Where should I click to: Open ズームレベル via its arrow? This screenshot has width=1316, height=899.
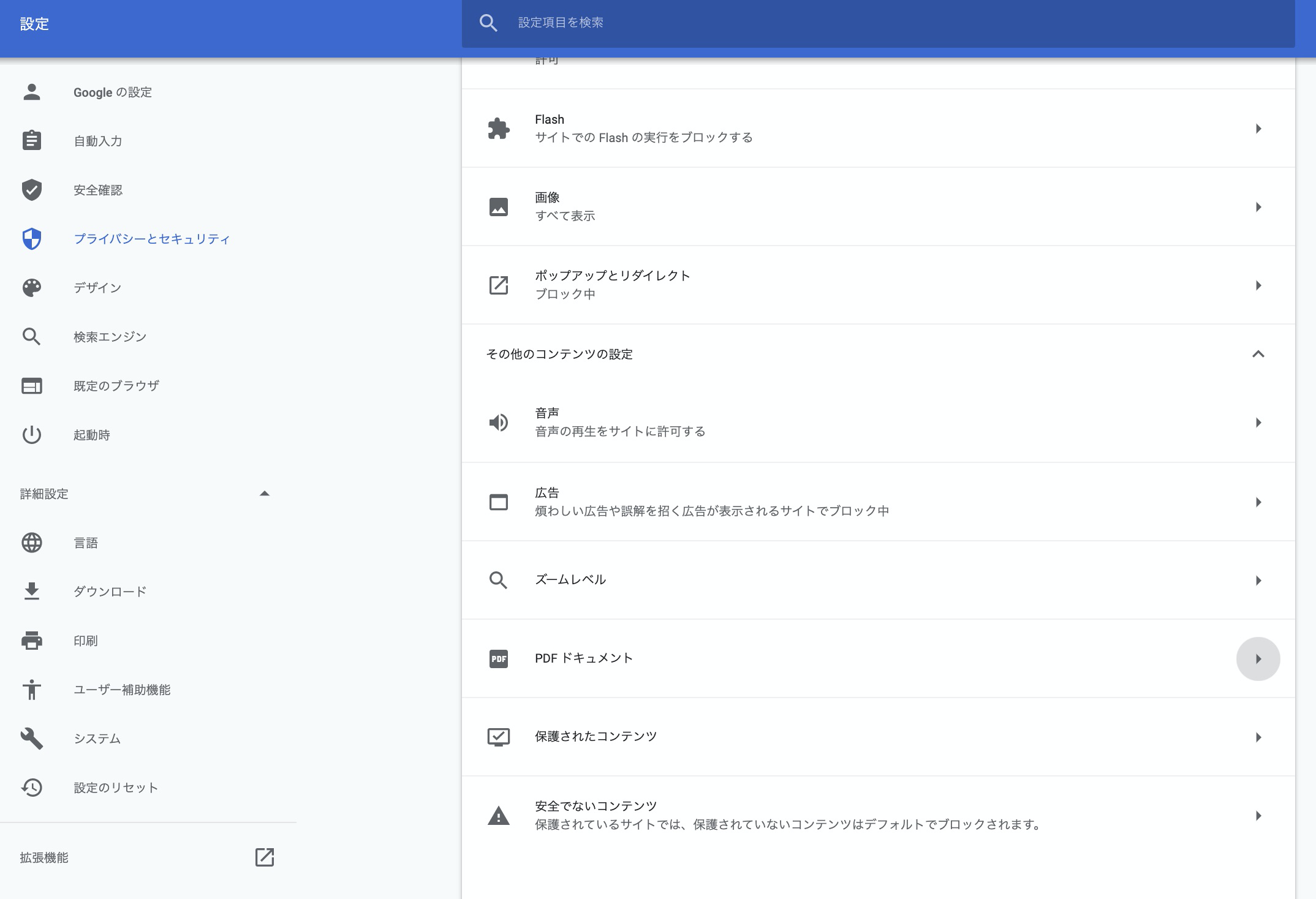point(1258,581)
